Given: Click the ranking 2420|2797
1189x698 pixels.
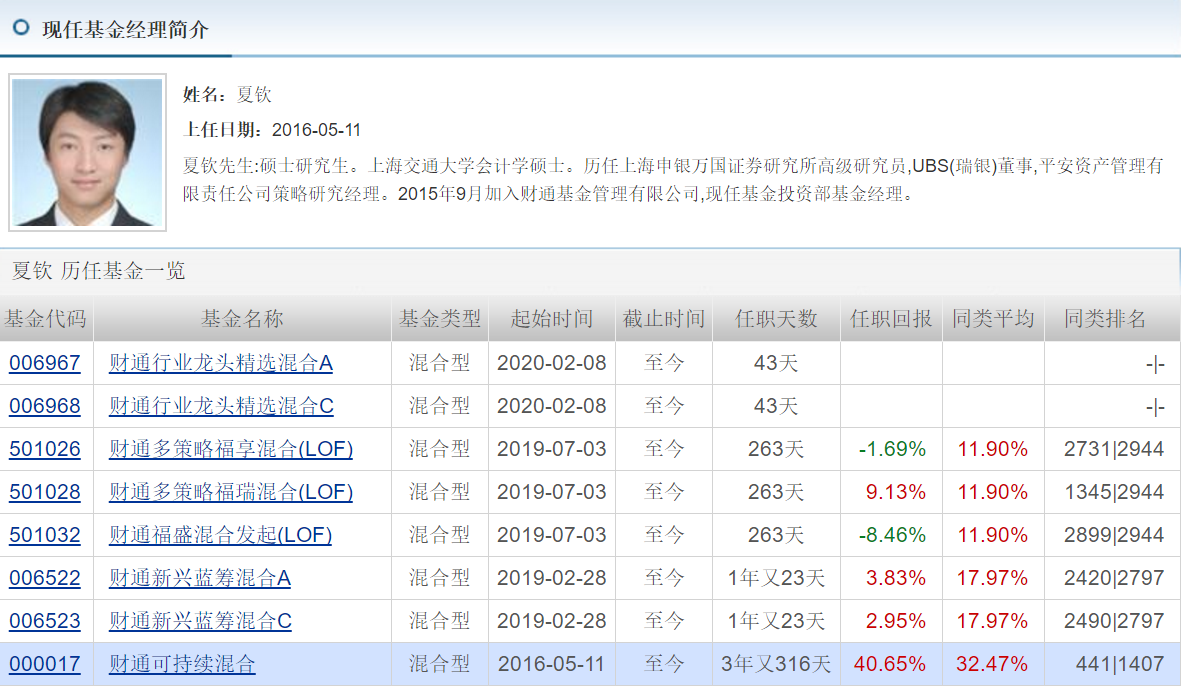Looking at the screenshot, I should point(1114,578).
